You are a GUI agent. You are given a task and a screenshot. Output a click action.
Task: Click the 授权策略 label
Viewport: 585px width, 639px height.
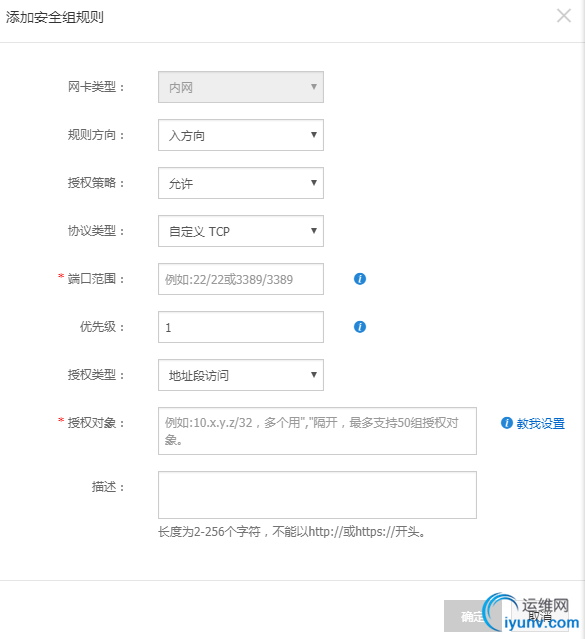[95, 183]
